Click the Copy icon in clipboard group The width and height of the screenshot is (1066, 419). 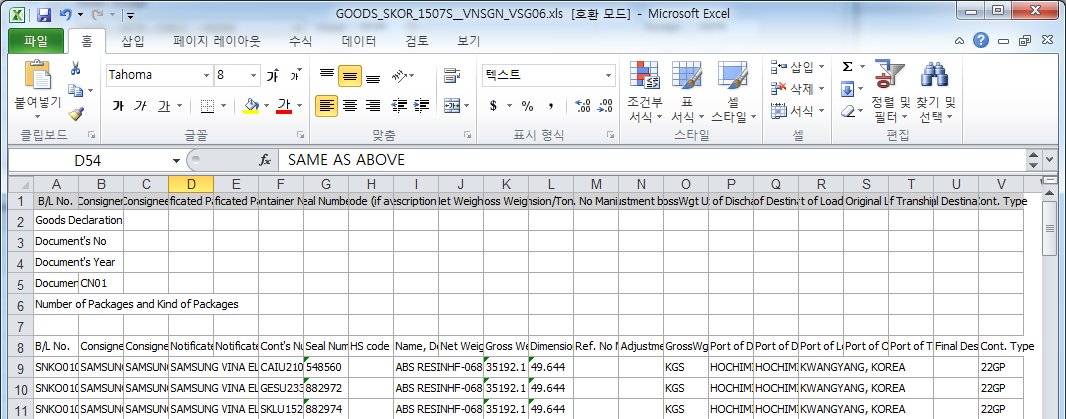(x=75, y=90)
